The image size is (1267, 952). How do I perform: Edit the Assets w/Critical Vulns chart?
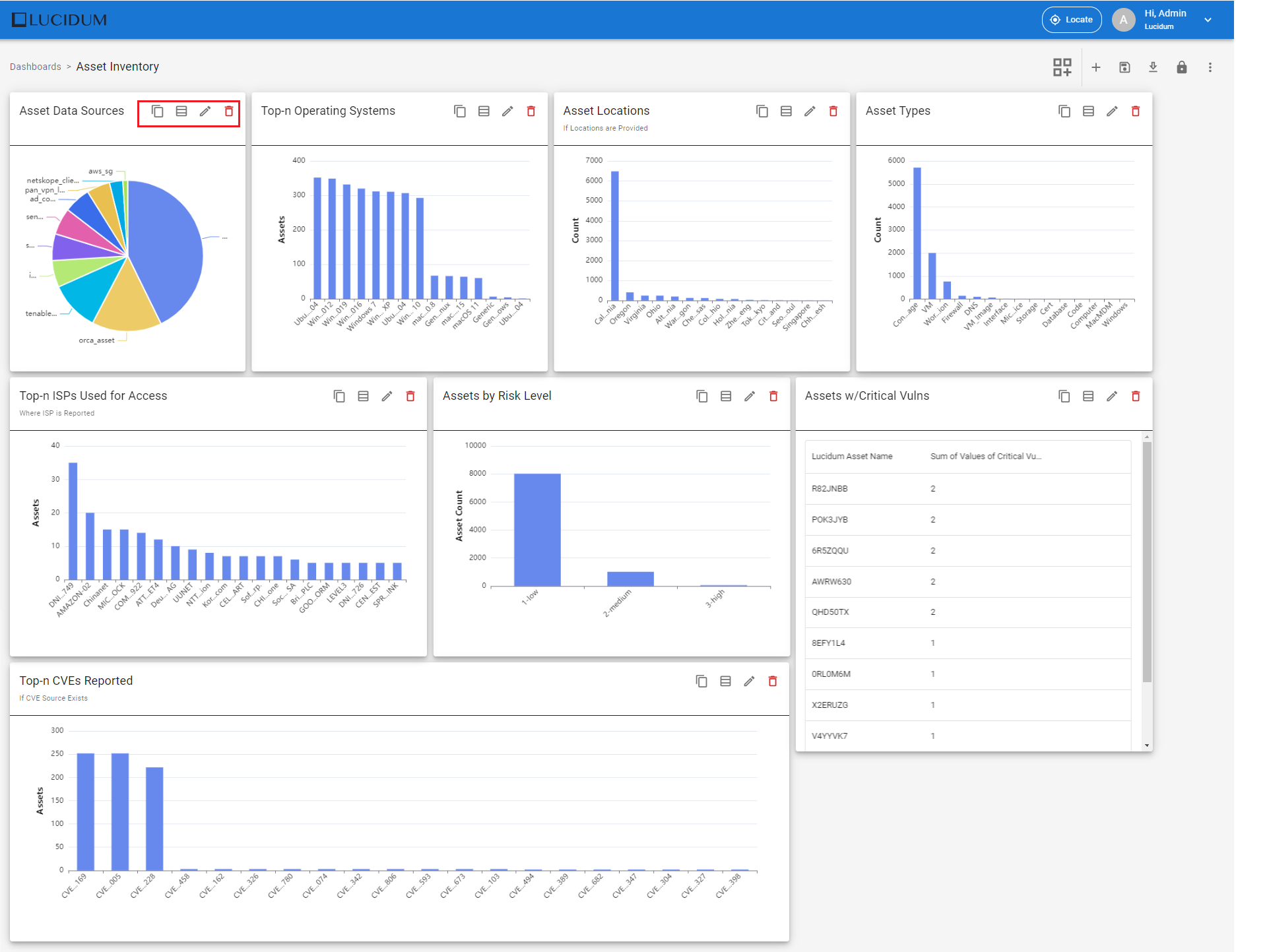(1112, 396)
